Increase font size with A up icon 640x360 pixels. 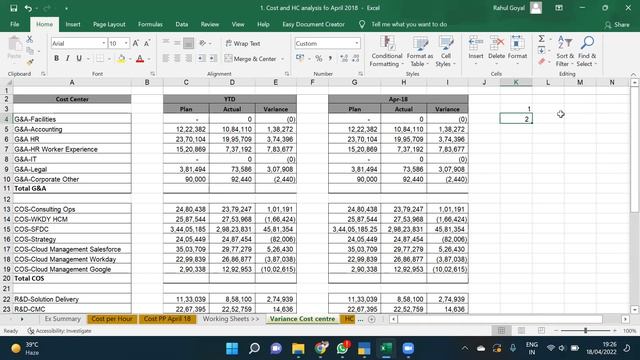click(136, 43)
